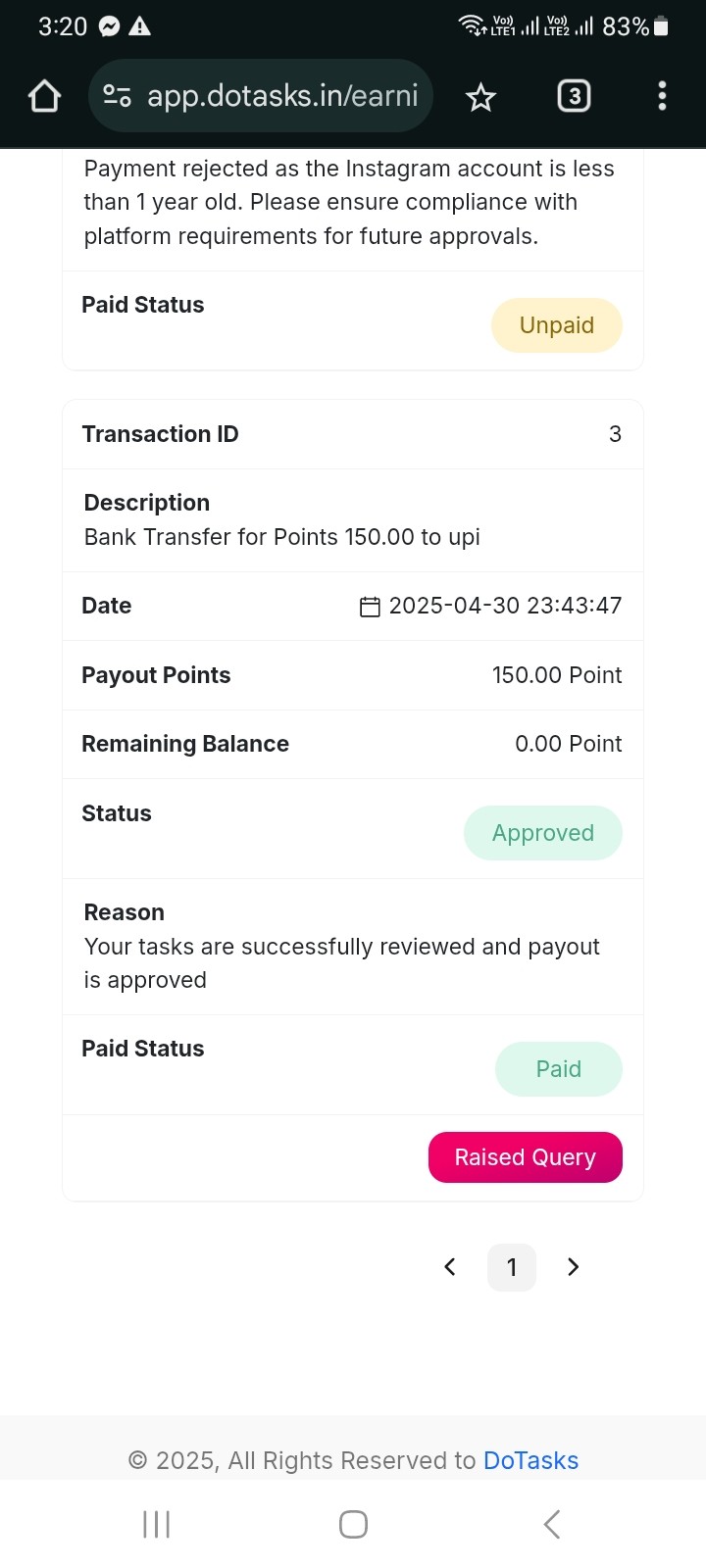Tap the yellow Unpaid status badge
This screenshot has width=706, height=1568.
pos(557,325)
